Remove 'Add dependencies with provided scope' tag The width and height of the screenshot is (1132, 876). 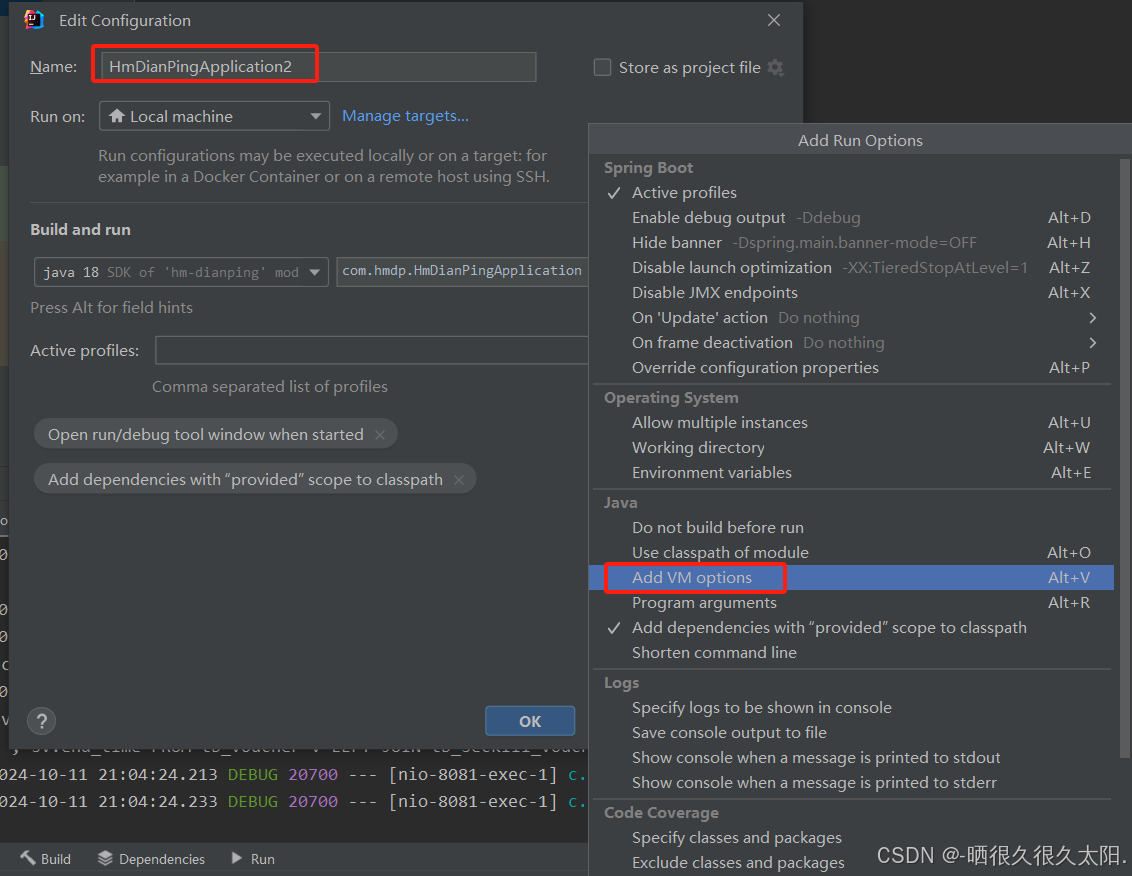[x=458, y=480]
